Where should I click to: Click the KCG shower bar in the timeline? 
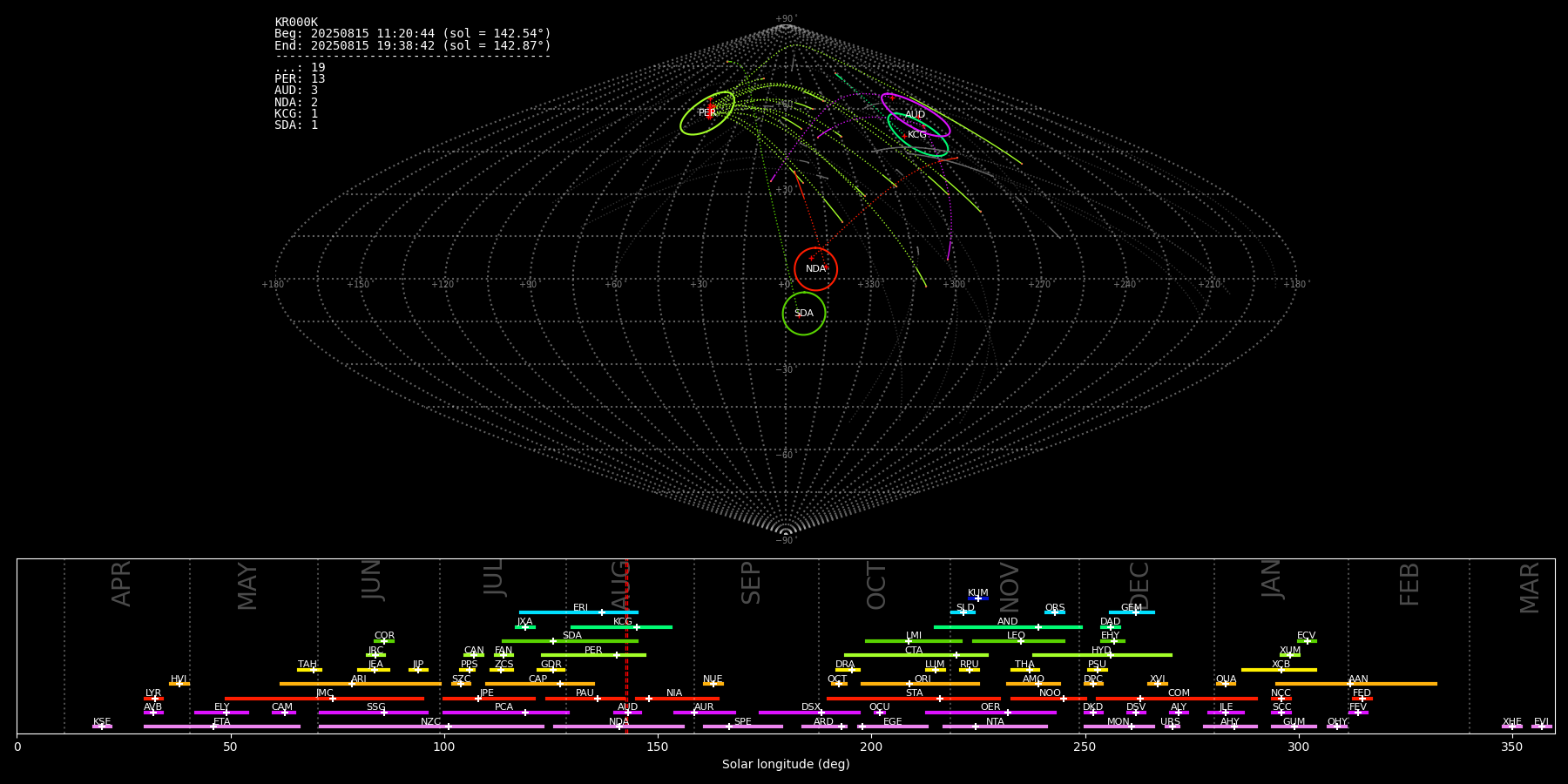(x=621, y=626)
